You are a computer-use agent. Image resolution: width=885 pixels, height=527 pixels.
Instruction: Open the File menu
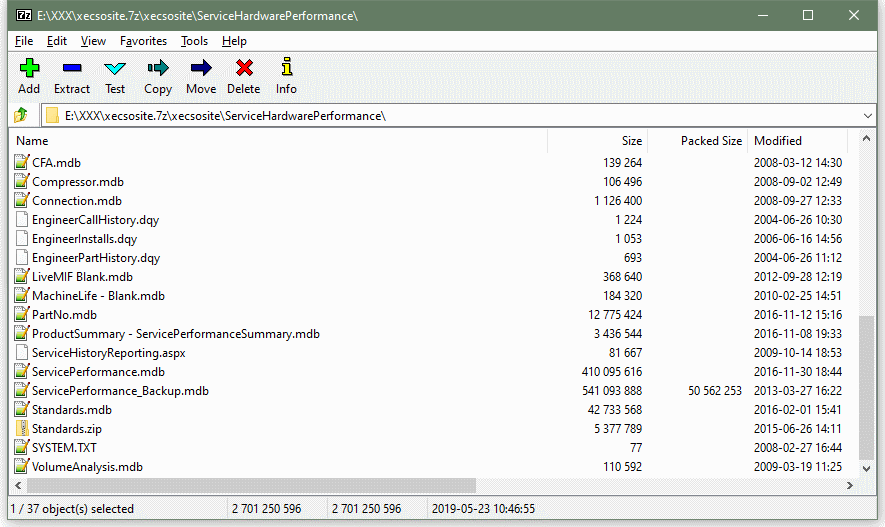(x=24, y=41)
